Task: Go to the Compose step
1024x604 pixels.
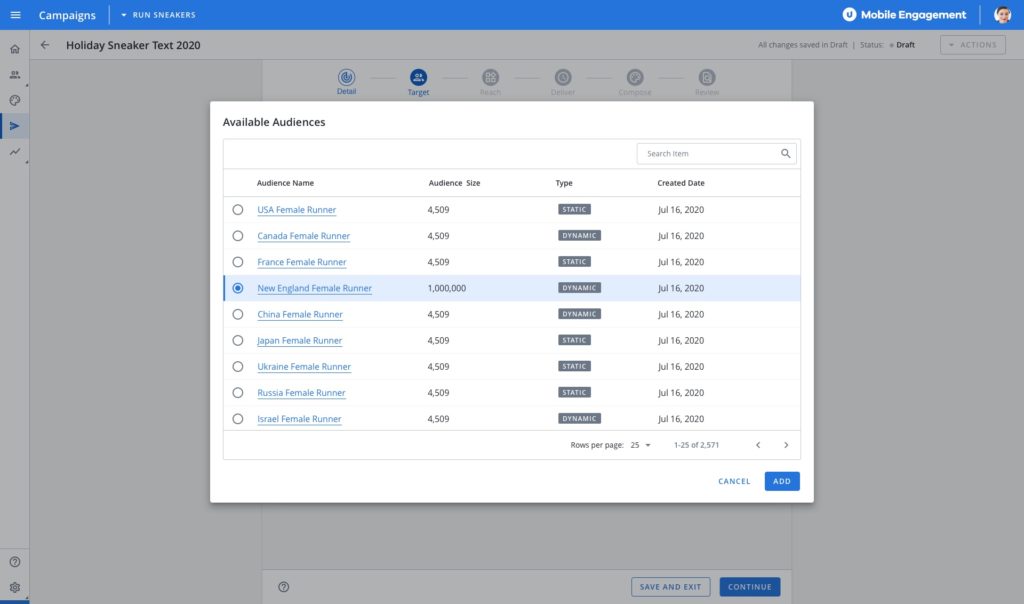Action: point(635,82)
